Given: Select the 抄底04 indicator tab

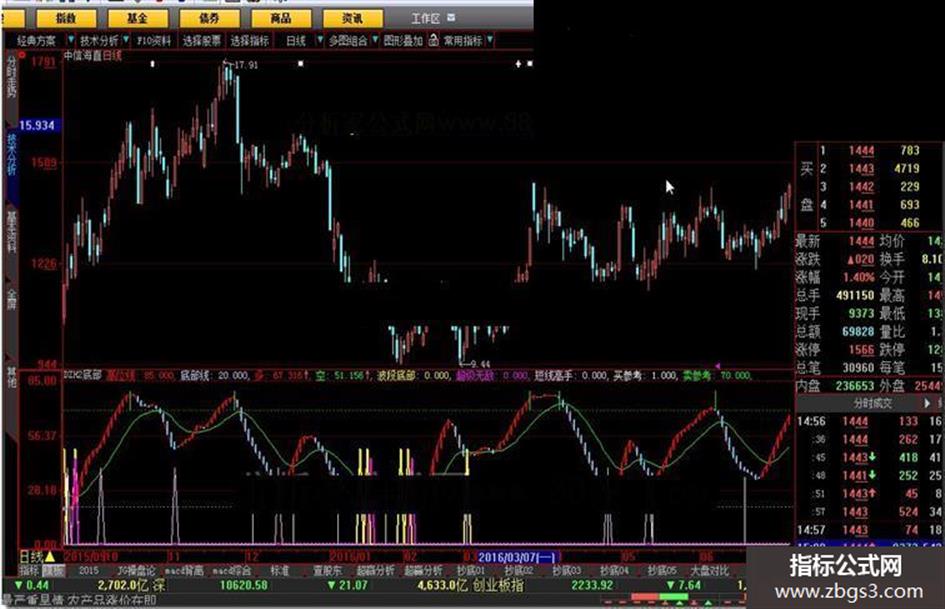Looking at the screenshot, I should pos(614,570).
